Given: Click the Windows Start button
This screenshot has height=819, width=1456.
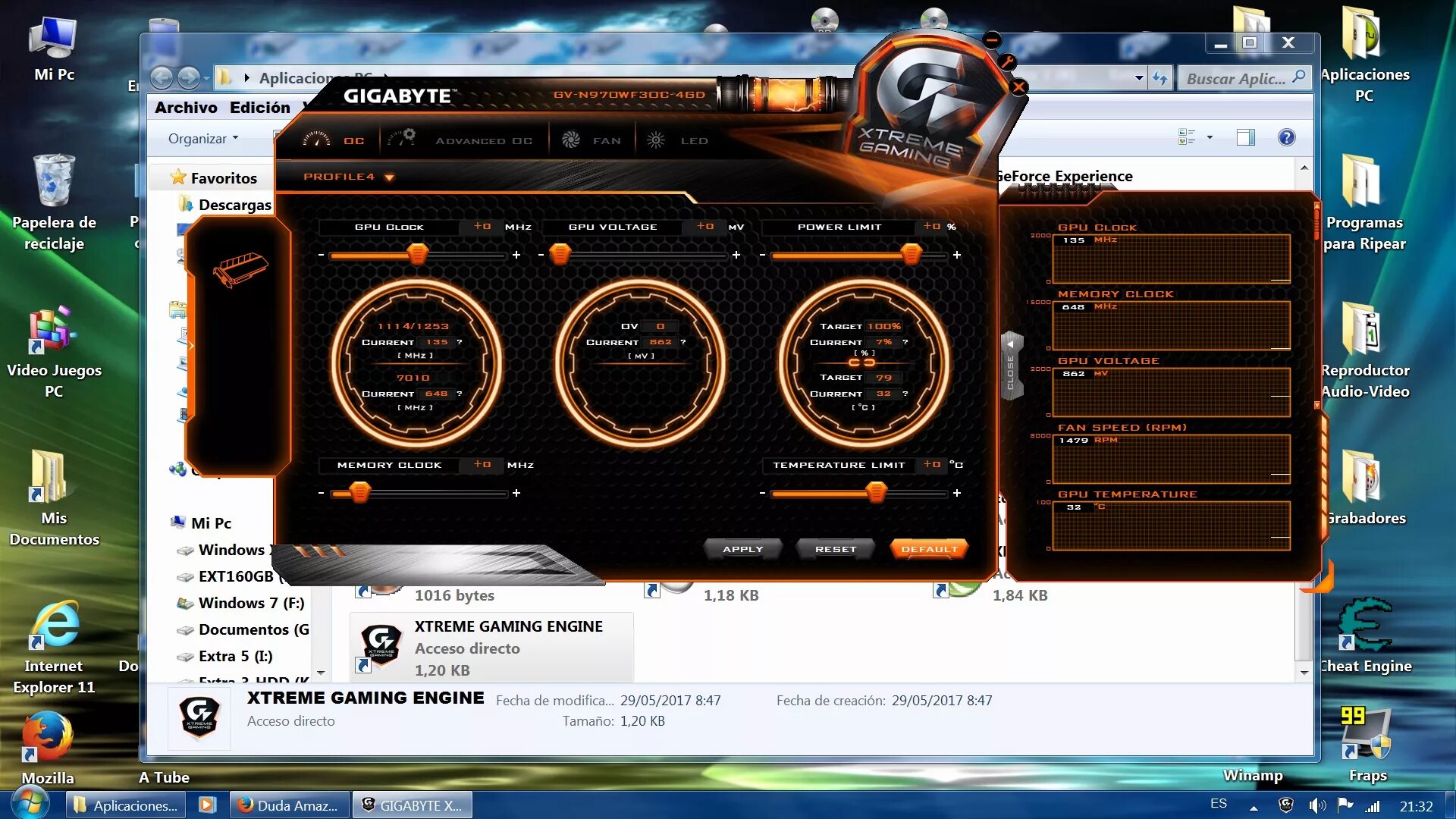Looking at the screenshot, I should coord(29,804).
